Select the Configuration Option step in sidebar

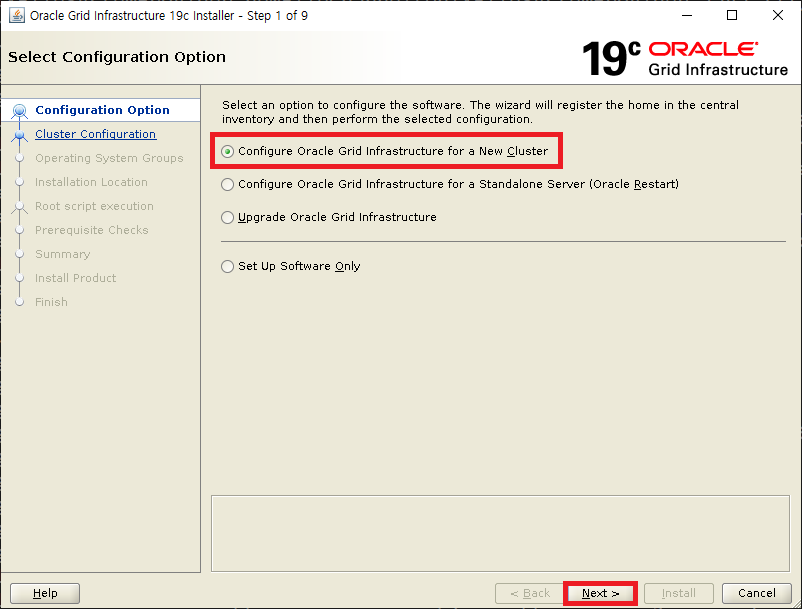point(101,110)
